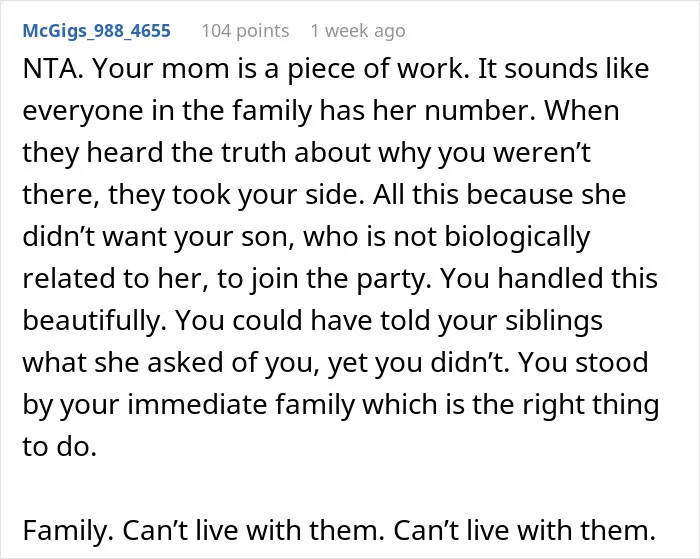Click the line starting what she asked of you

pyautogui.click(x=335, y=363)
